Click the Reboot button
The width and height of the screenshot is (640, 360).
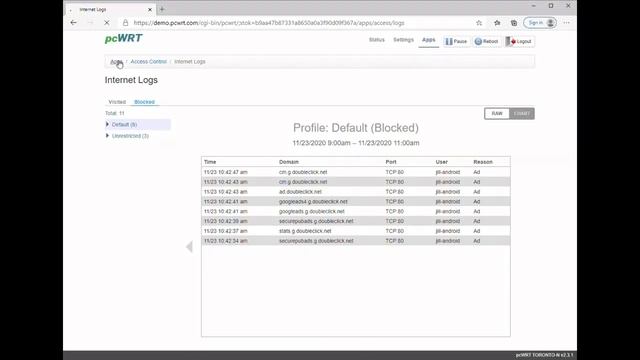tap(487, 41)
